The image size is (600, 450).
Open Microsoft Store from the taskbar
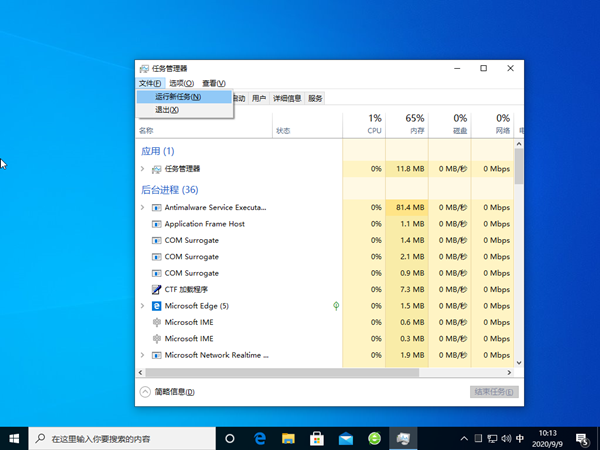click(316, 438)
